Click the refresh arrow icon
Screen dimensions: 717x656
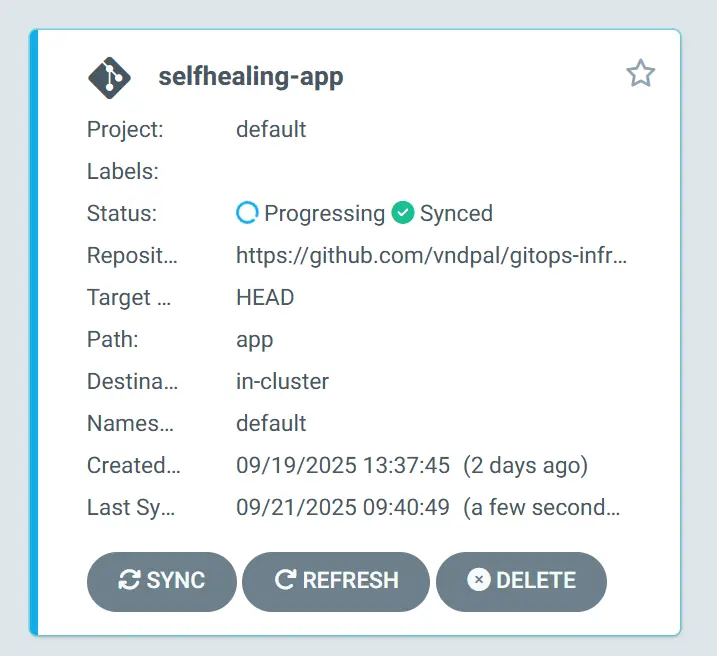coord(284,580)
